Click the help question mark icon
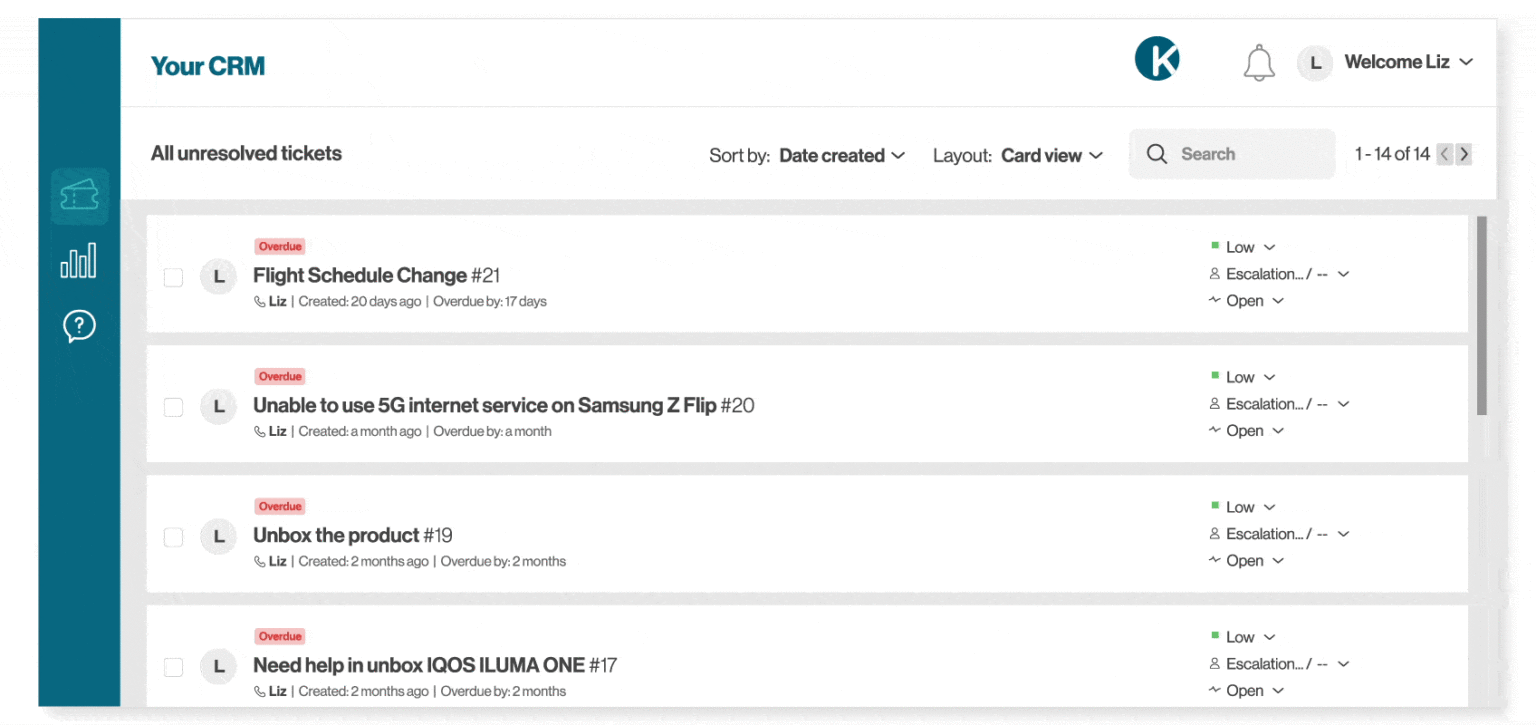This screenshot has height=725, width=1536. tap(79, 325)
